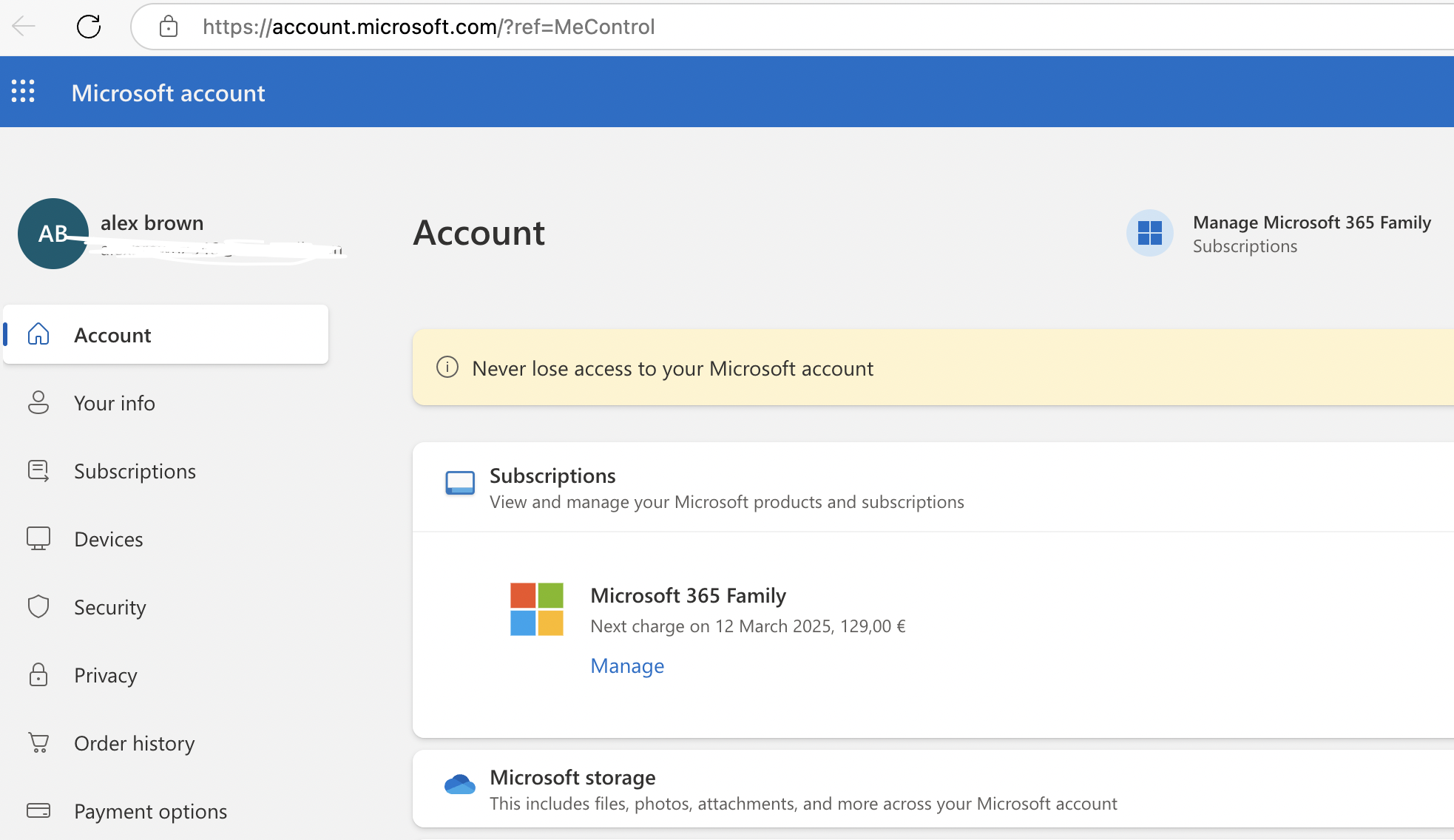
Task: Reload the page with refresh icon
Action: coord(89,27)
